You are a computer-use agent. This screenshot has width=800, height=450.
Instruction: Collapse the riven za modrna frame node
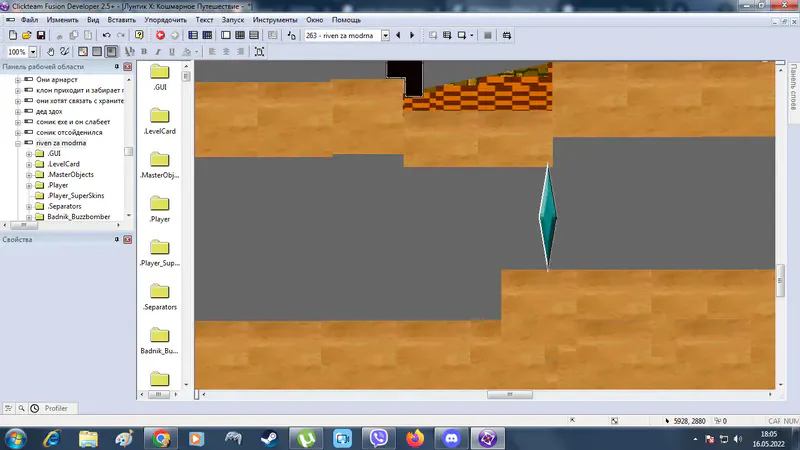point(18,143)
